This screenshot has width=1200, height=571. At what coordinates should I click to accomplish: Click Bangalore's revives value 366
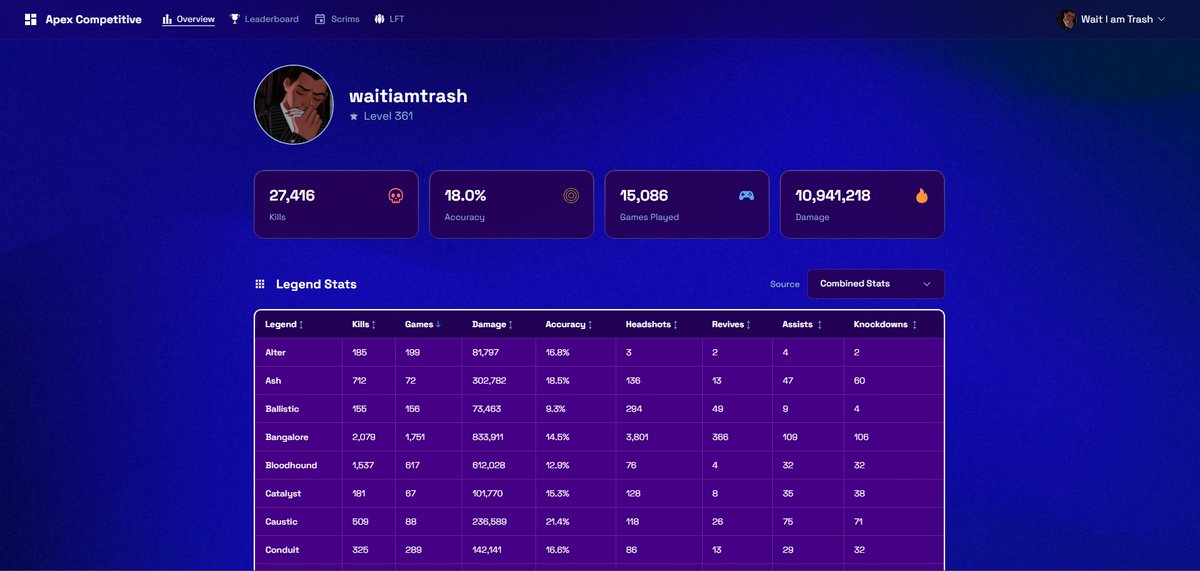(x=720, y=437)
